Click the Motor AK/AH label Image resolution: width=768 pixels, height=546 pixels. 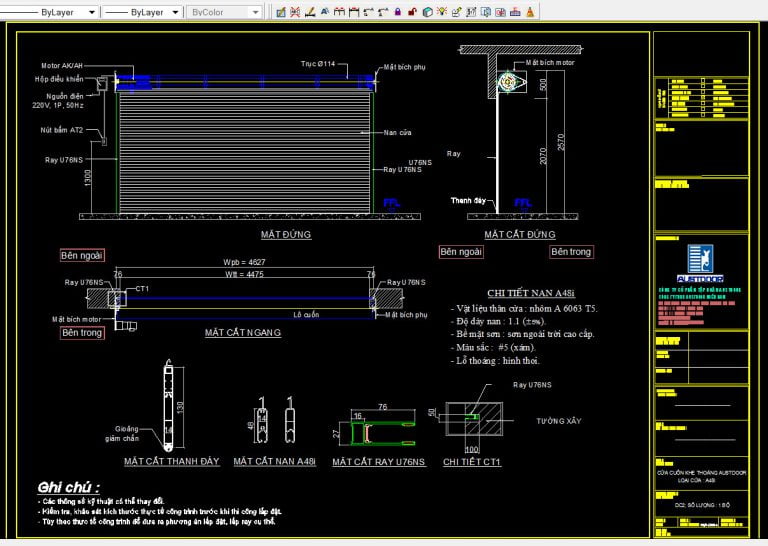pos(62,66)
